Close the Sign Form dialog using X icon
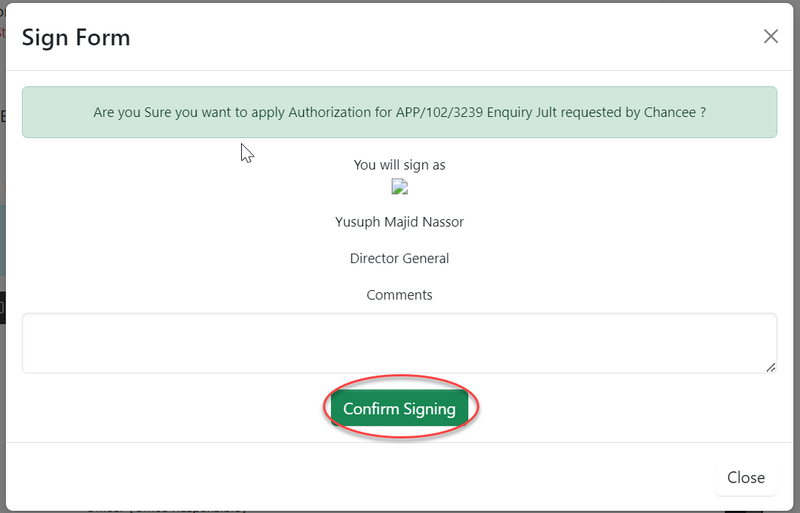This screenshot has height=513, width=800. 770,37
